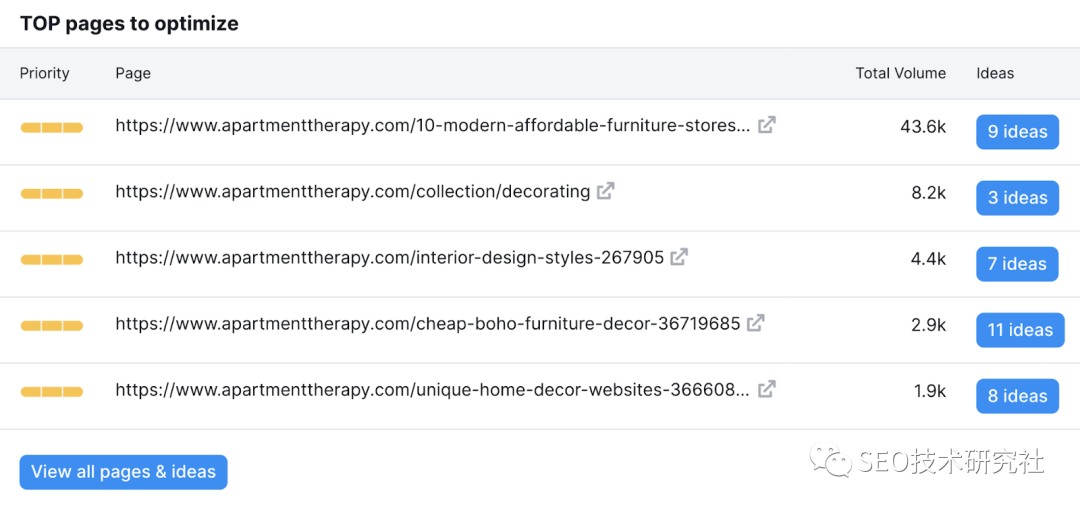Click priority bar of the decorating row
The width and height of the screenshot is (1080, 509).
pyautogui.click(x=52, y=194)
